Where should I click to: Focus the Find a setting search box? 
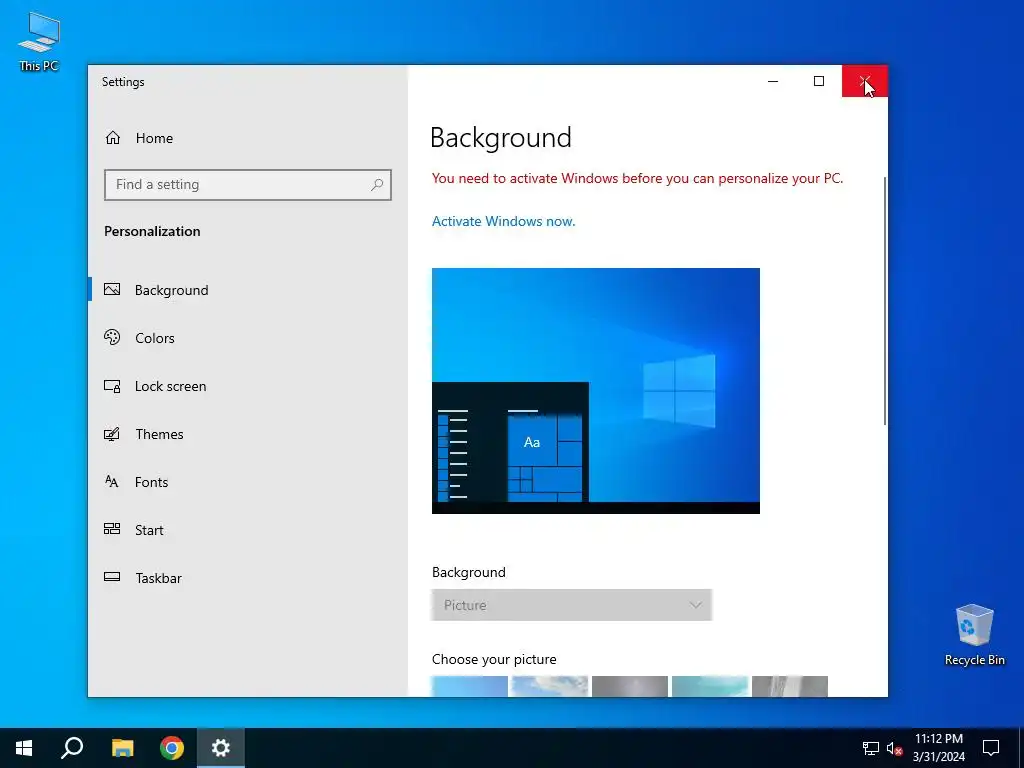[248, 185]
